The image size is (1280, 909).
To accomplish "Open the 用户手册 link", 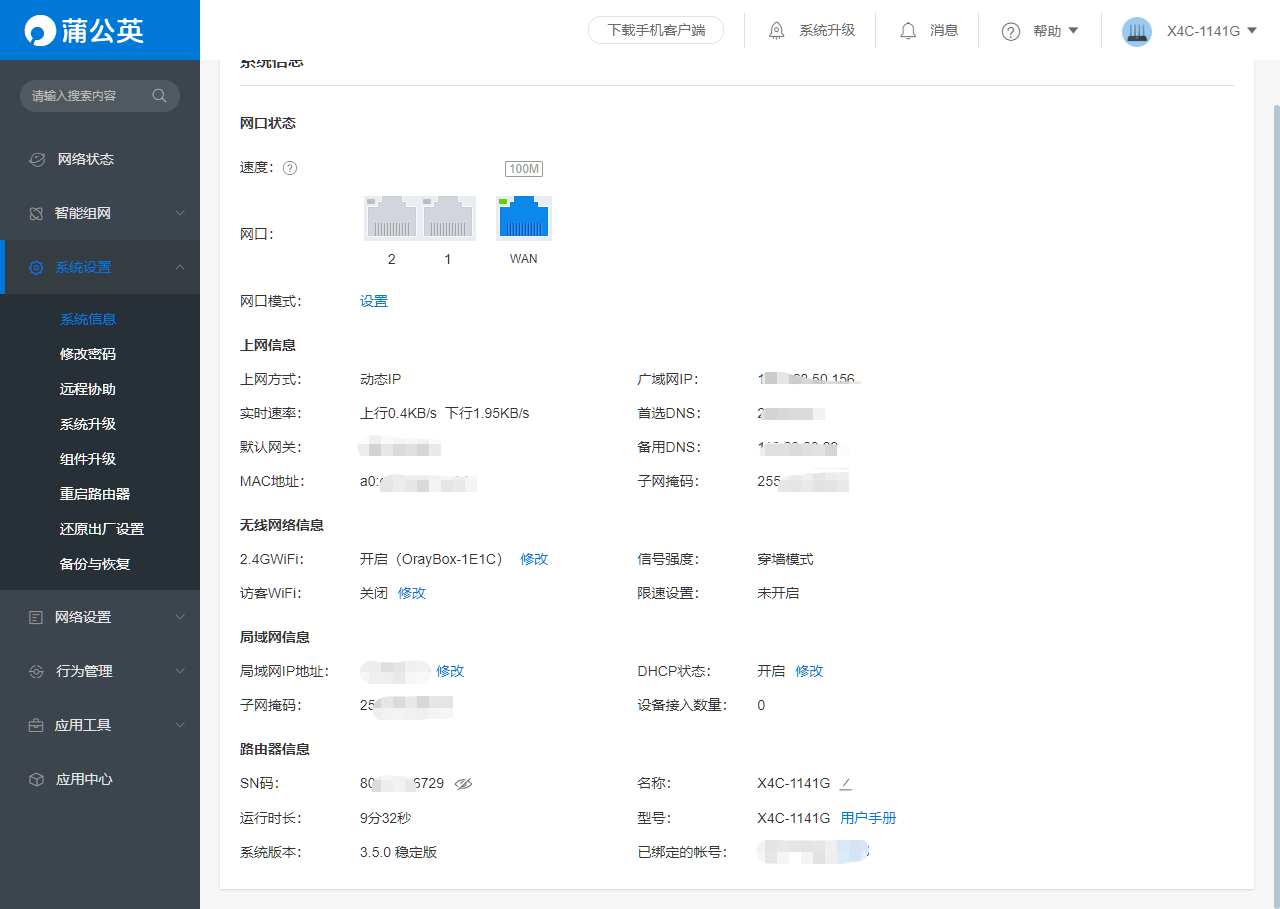I will (x=868, y=818).
